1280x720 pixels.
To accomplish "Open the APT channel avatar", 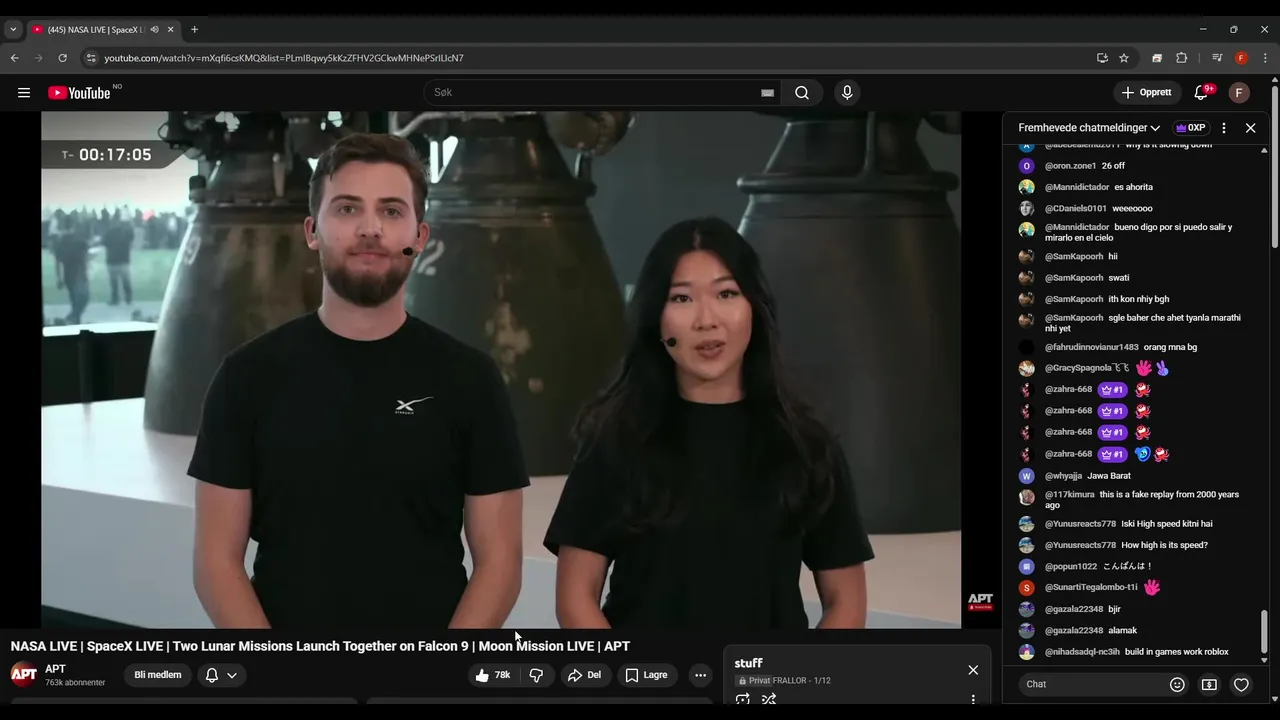I will coord(24,674).
